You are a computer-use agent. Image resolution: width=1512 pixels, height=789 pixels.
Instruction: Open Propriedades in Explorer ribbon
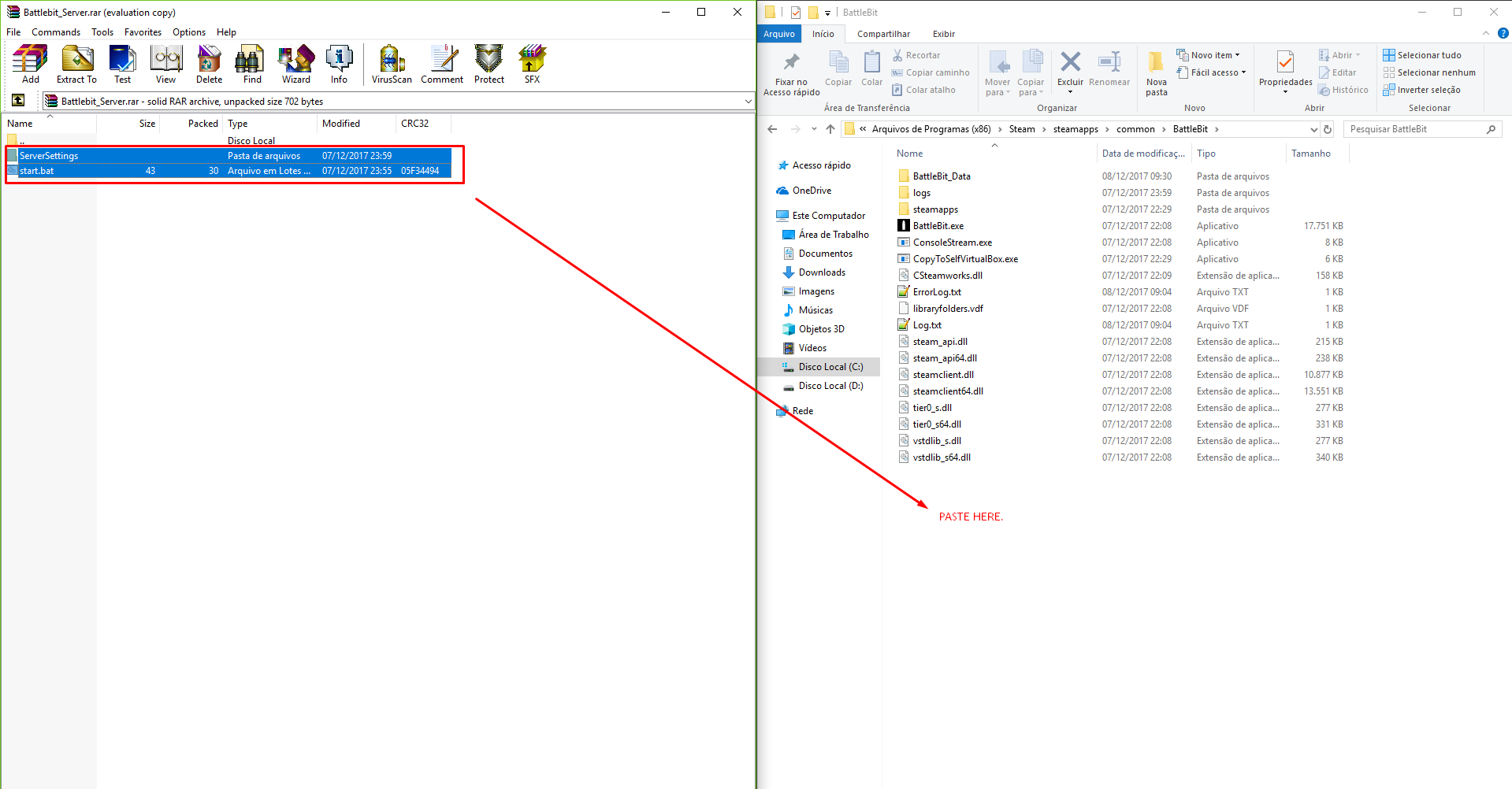(x=1285, y=71)
